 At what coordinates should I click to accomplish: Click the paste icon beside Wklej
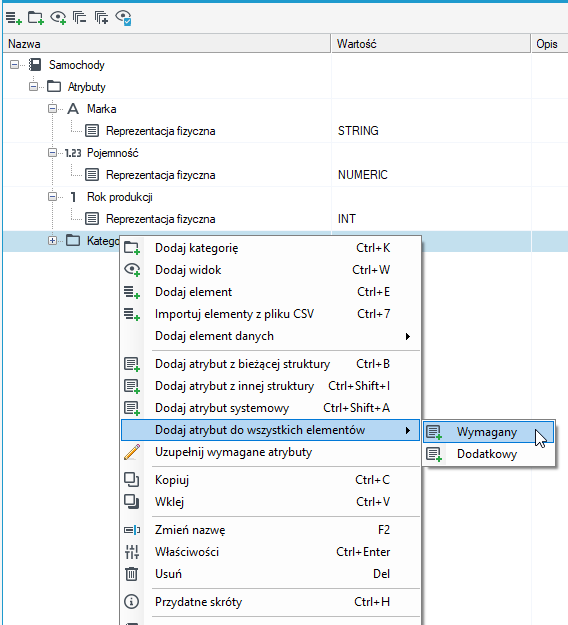pyautogui.click(x=132, y=501)
